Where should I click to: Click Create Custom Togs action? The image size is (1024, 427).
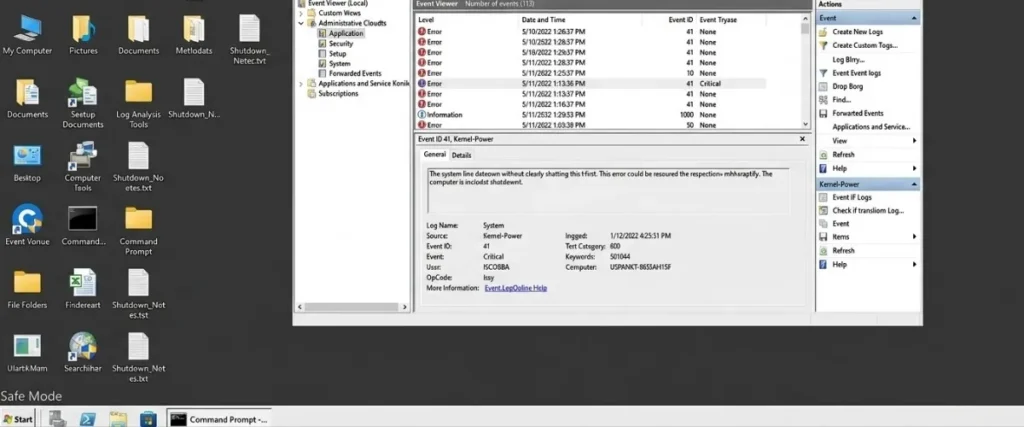(865, 46)
